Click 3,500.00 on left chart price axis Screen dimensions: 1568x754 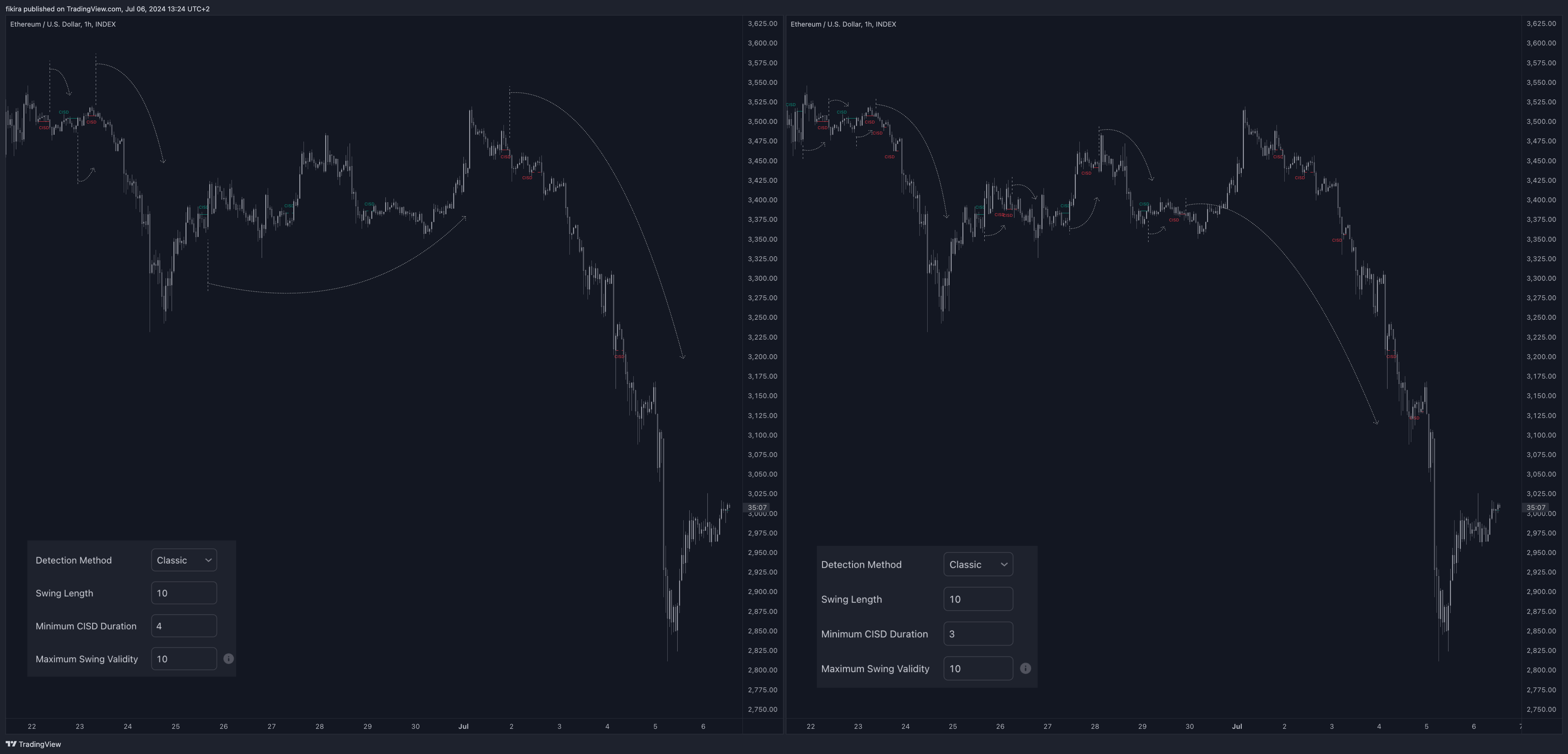pos(762,121)
